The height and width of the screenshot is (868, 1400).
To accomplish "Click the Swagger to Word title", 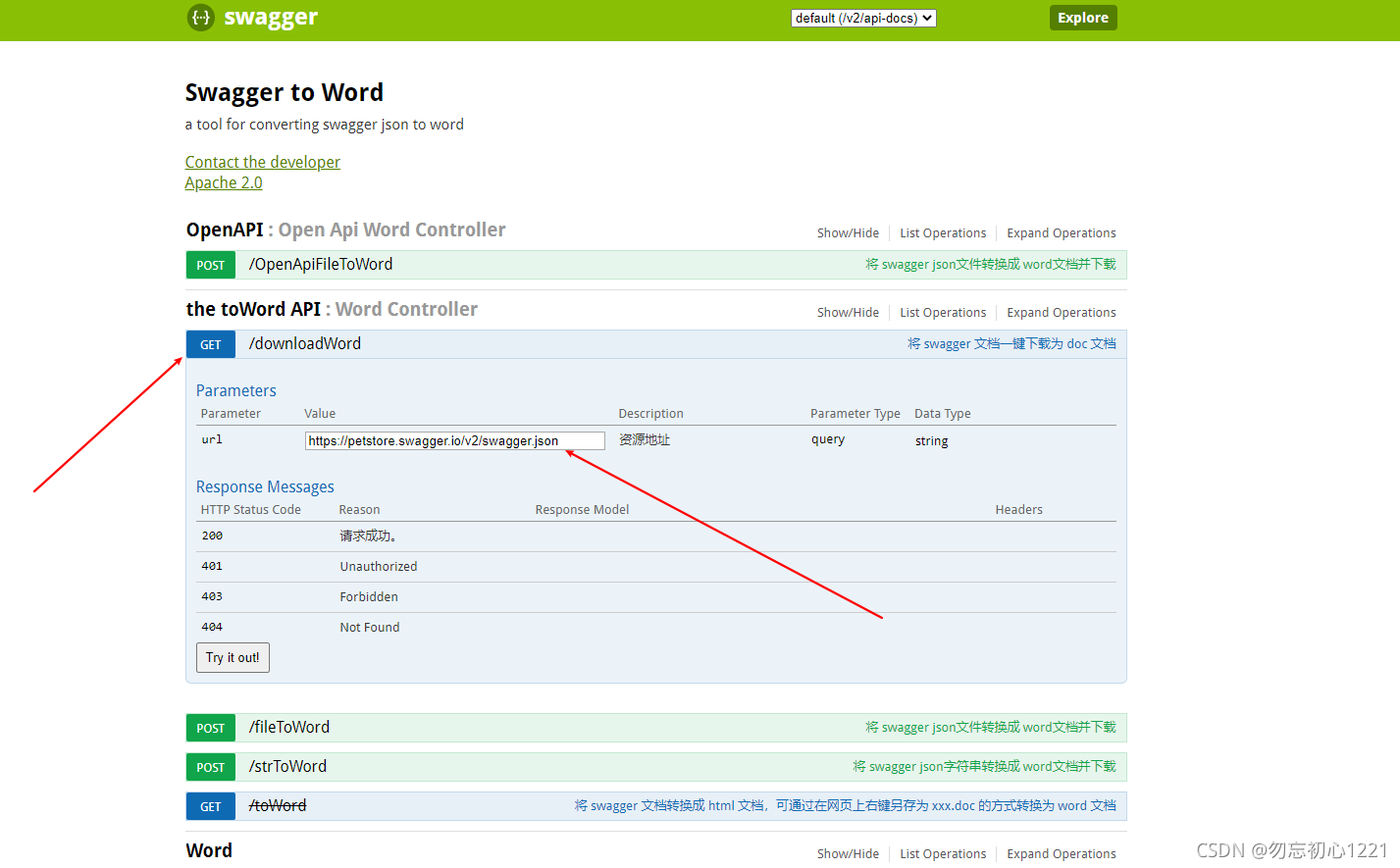I will click(x=285, y=92).
